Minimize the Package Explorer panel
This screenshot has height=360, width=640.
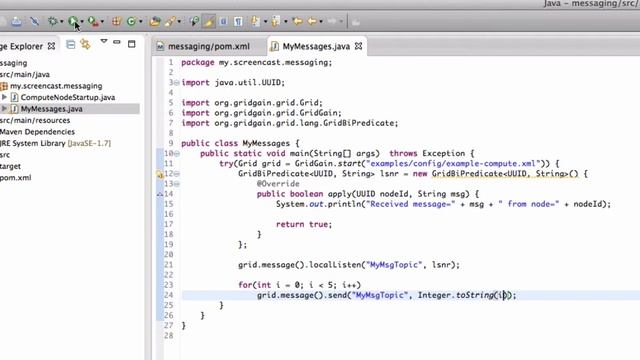(x=117, y=42)
